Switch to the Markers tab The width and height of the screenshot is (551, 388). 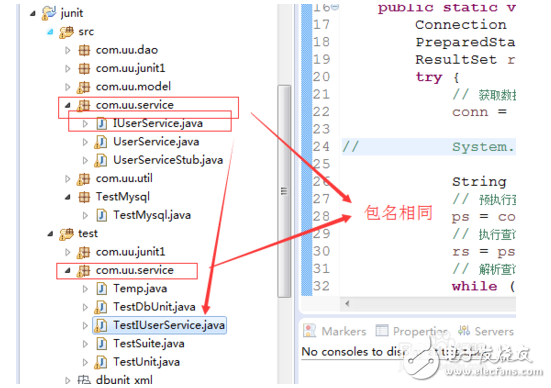click(x=335, y=331)
